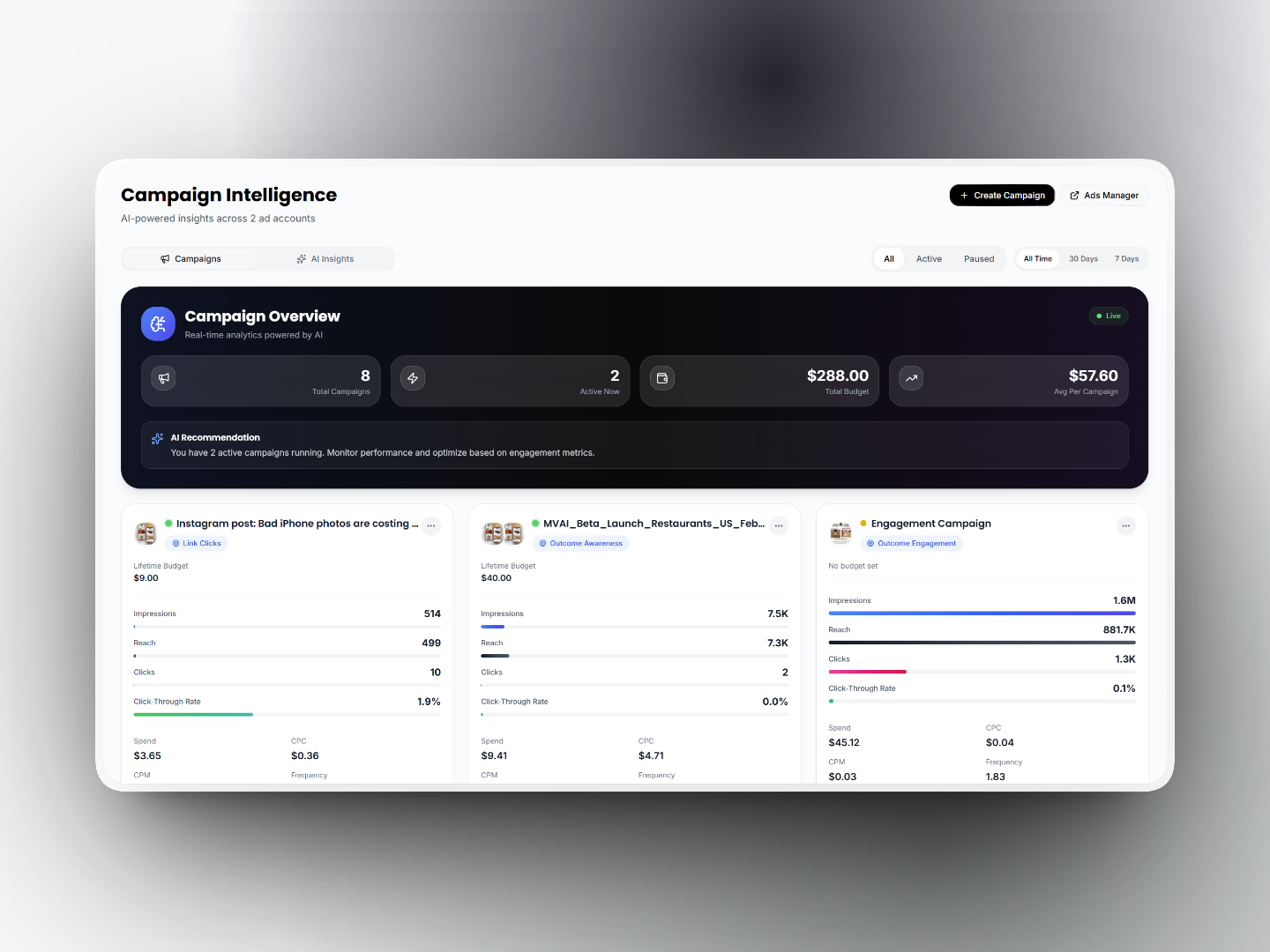Click the trending arrow Avg Per Campaign icon
1270x952 pixels.
911,378
